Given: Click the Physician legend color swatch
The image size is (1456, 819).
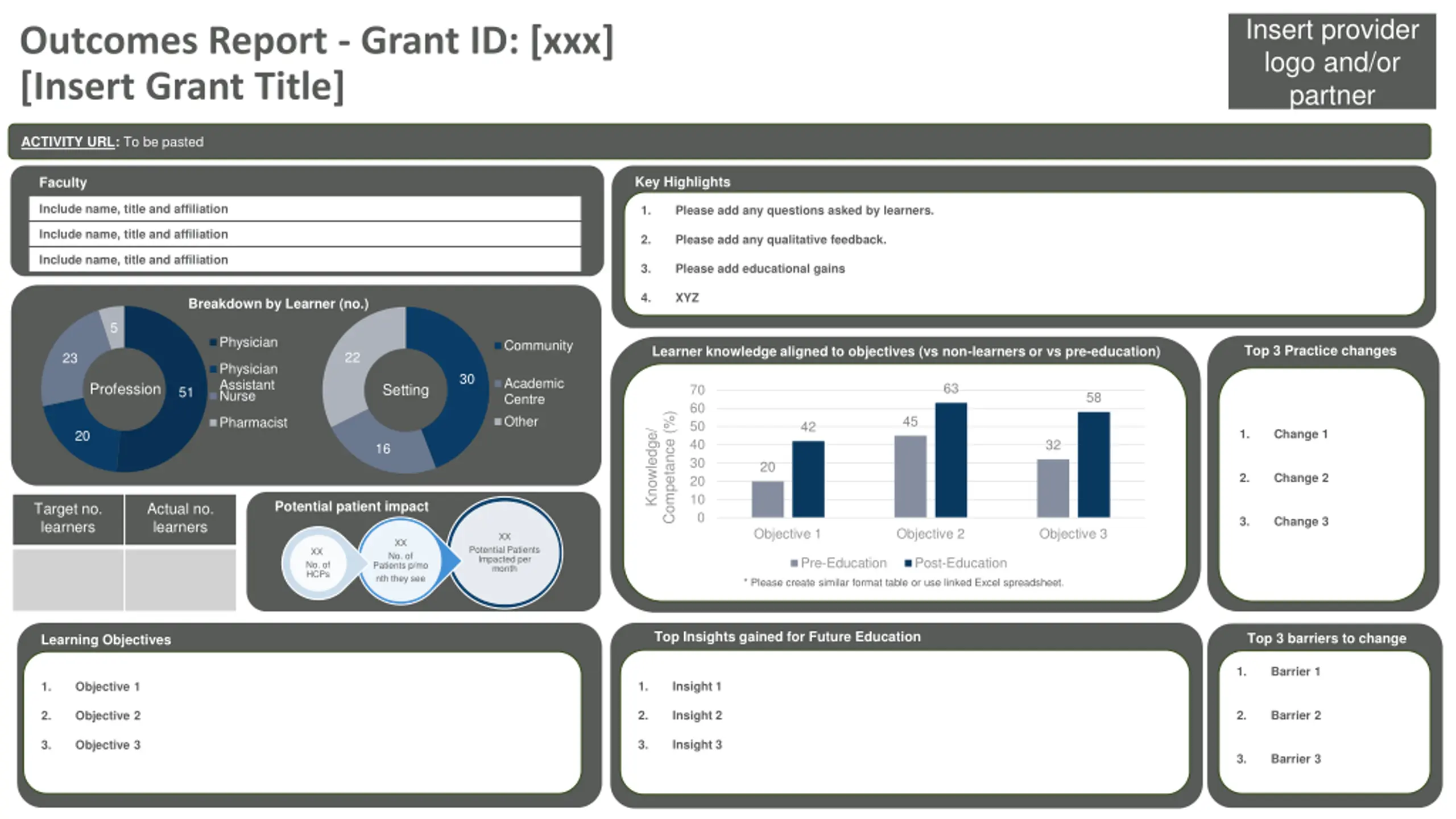Looking at the screenshot, I should pos(213,342).
